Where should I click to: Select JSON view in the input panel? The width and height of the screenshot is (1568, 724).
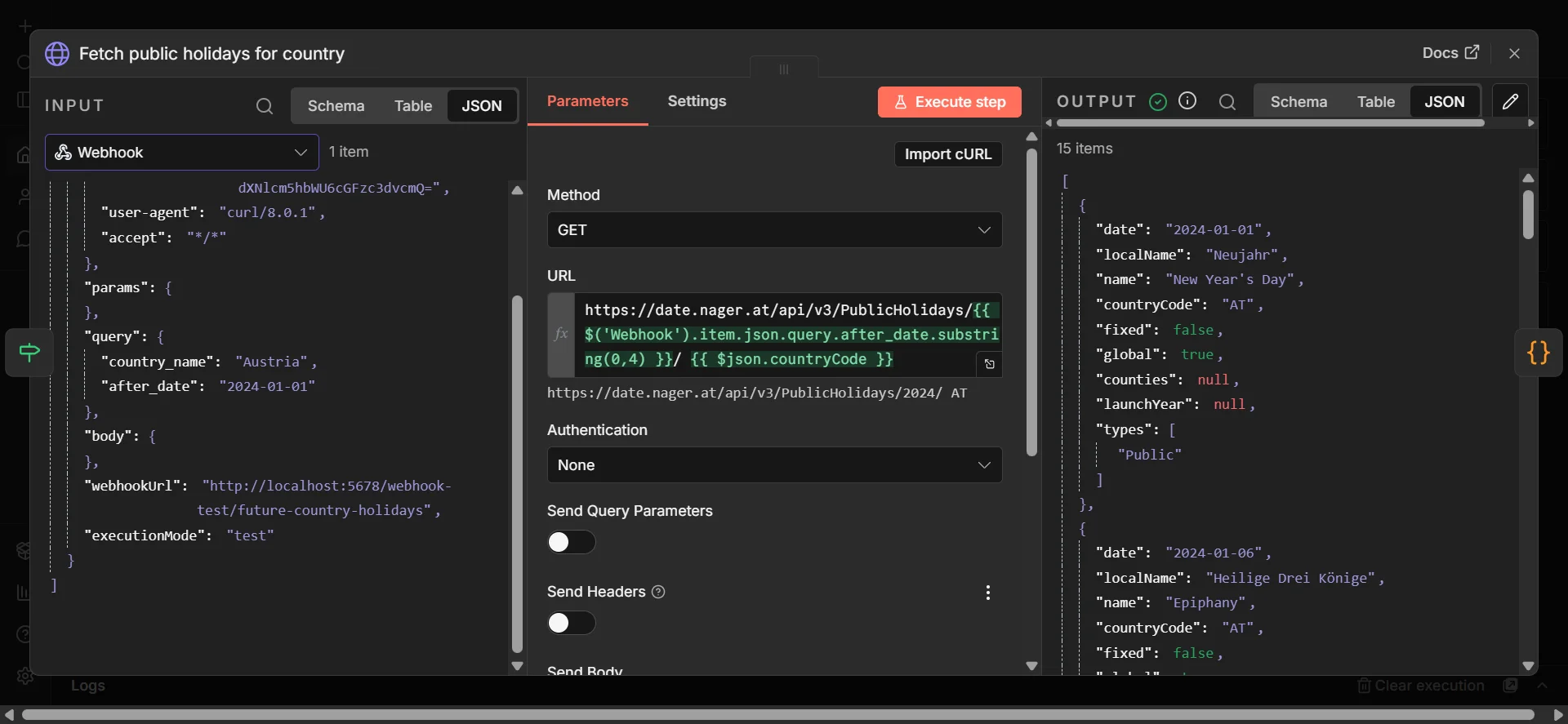point(482,106)
